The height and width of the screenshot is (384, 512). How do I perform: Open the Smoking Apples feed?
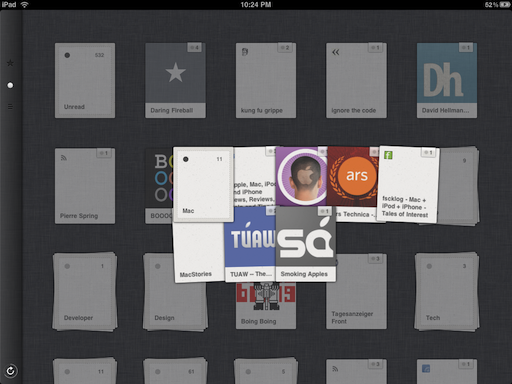306,244
